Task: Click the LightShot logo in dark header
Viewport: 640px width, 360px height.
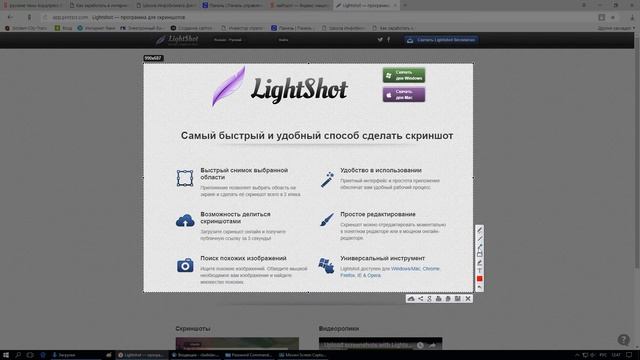Action: [177, 40]
